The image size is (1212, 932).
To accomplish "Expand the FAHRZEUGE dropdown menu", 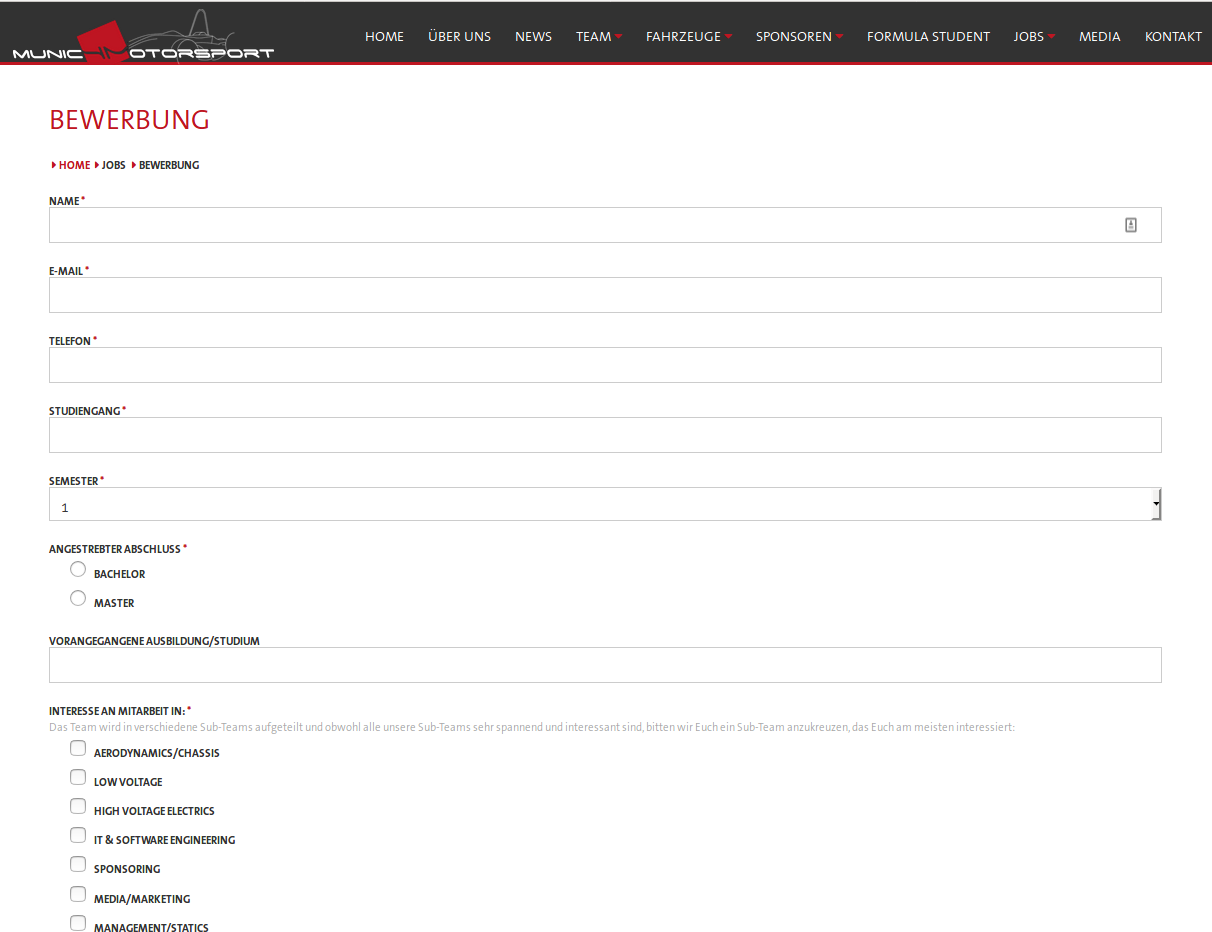I will coord(689,36).
